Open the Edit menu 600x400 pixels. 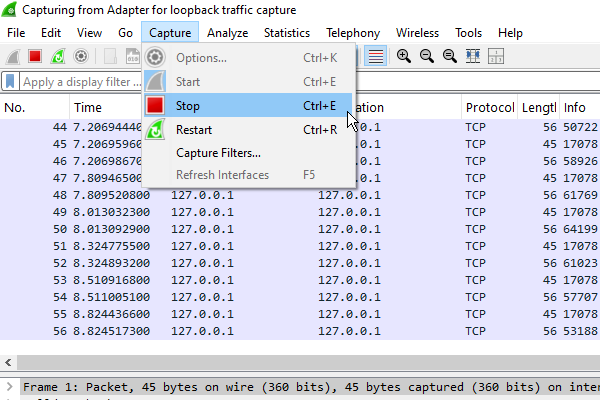pyautogui.click(x=51, y=33)
